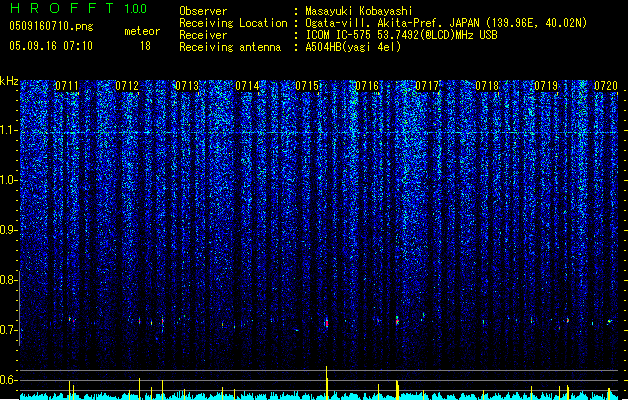The height and width of the screenshot is (400, 629).
Task: Click the HROFFT 1.0.0 title text
Action: point(78,8)
